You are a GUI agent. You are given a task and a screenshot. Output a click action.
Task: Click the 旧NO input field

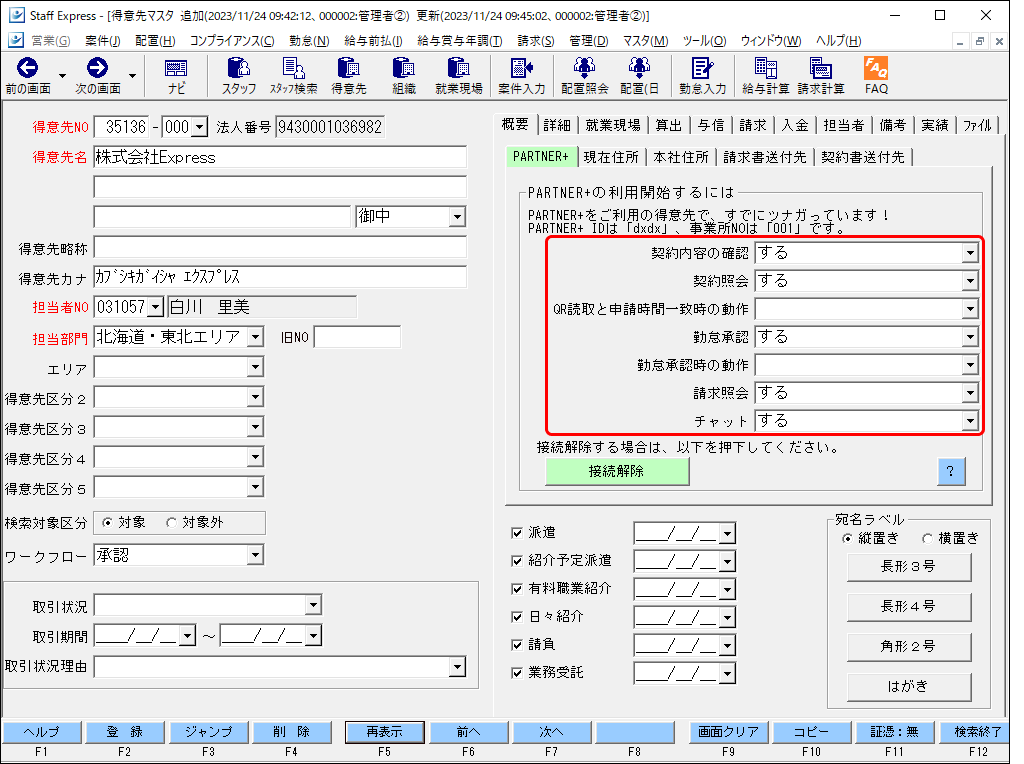pyautogui.click(x=357, y=337)
